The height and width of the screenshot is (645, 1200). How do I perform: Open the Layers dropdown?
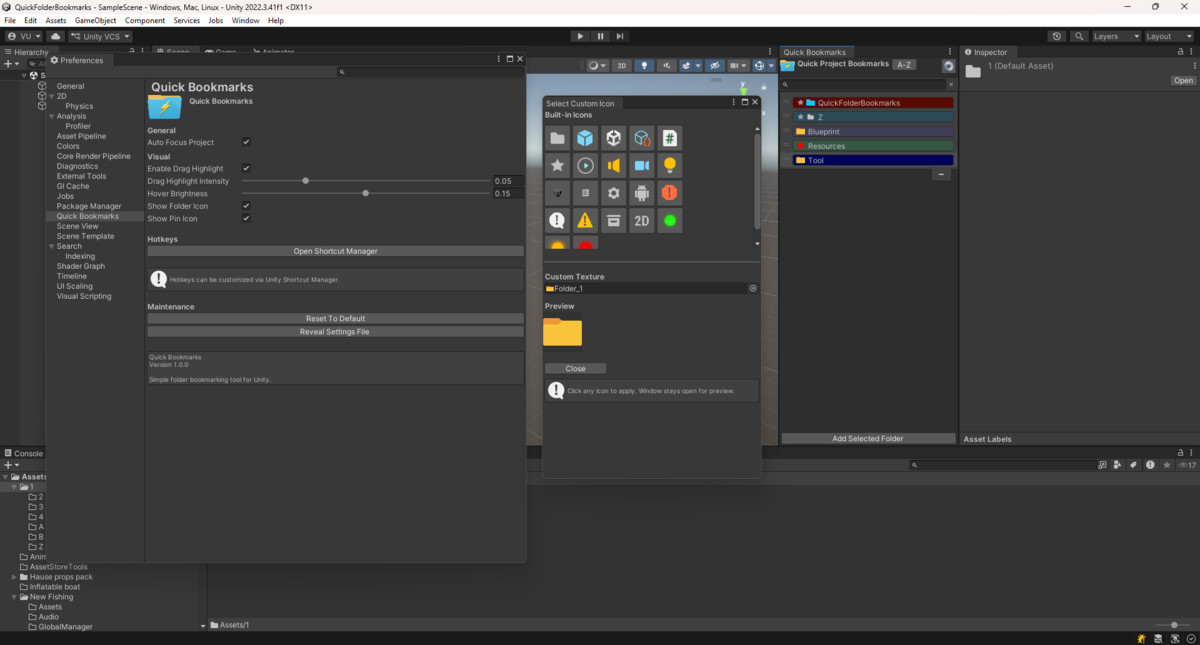[x=1116, y=36]
